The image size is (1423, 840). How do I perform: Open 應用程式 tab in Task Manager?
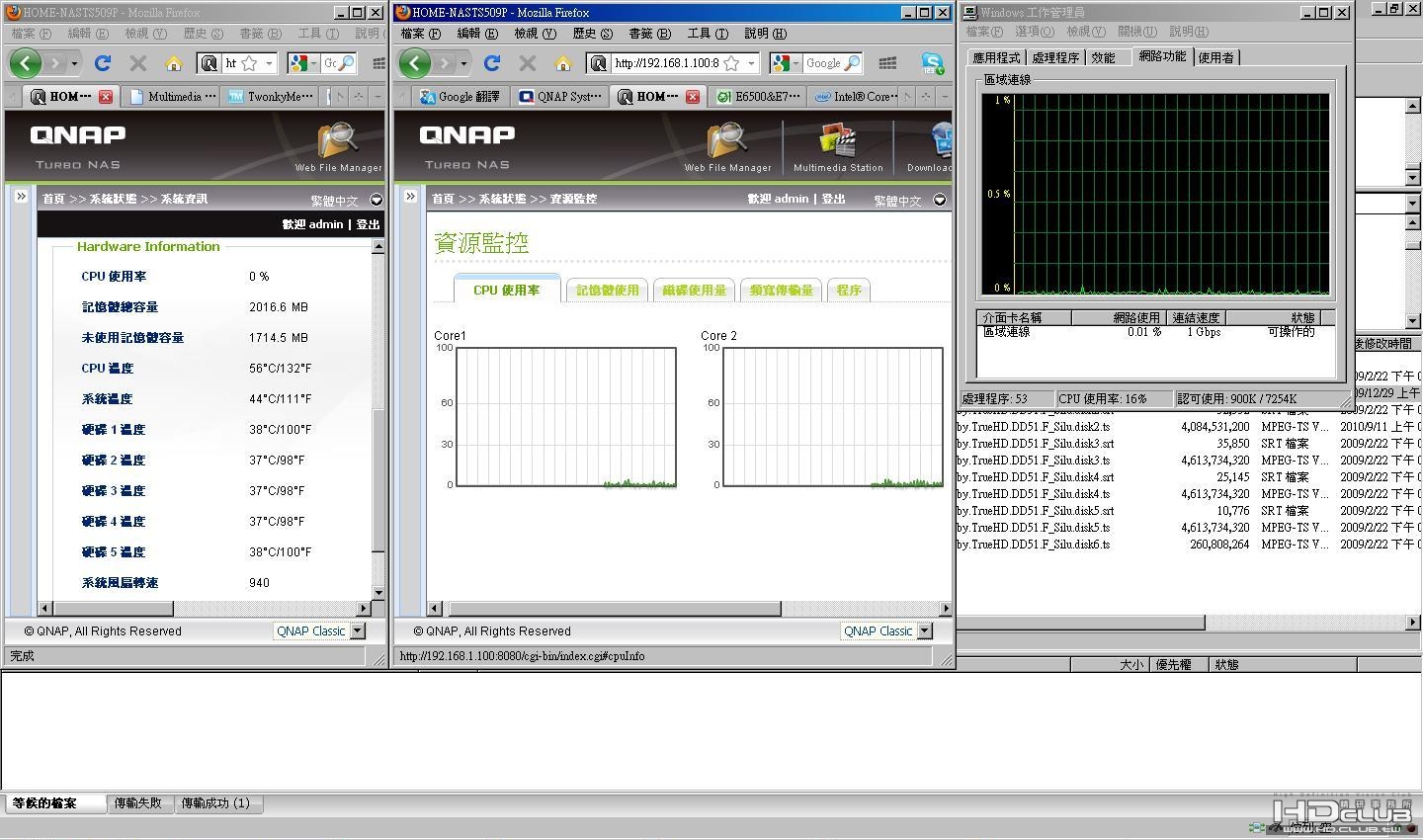(996, 58)
